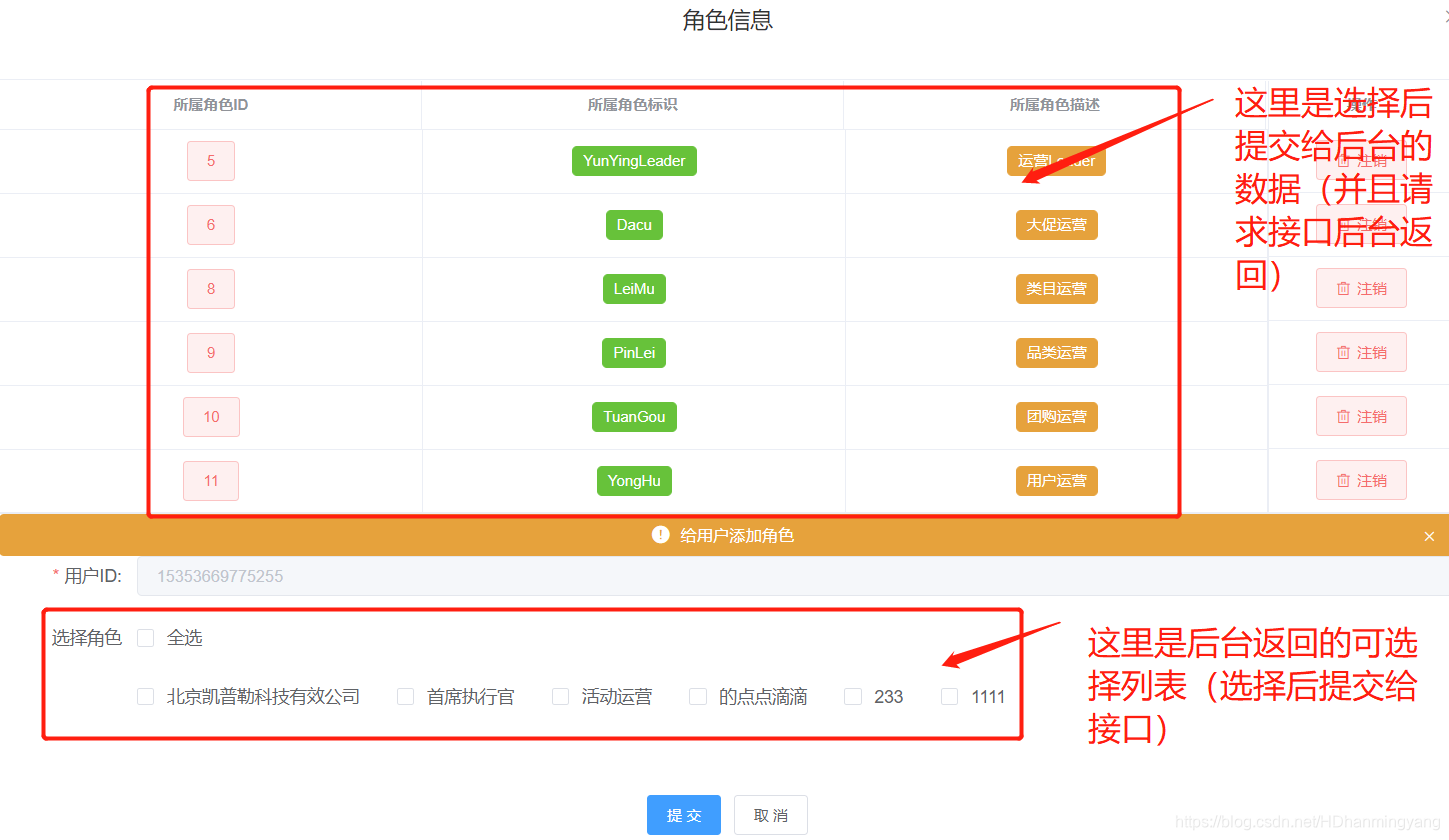Click the orange 大促运营 description tag

(x=1057, y=225)
